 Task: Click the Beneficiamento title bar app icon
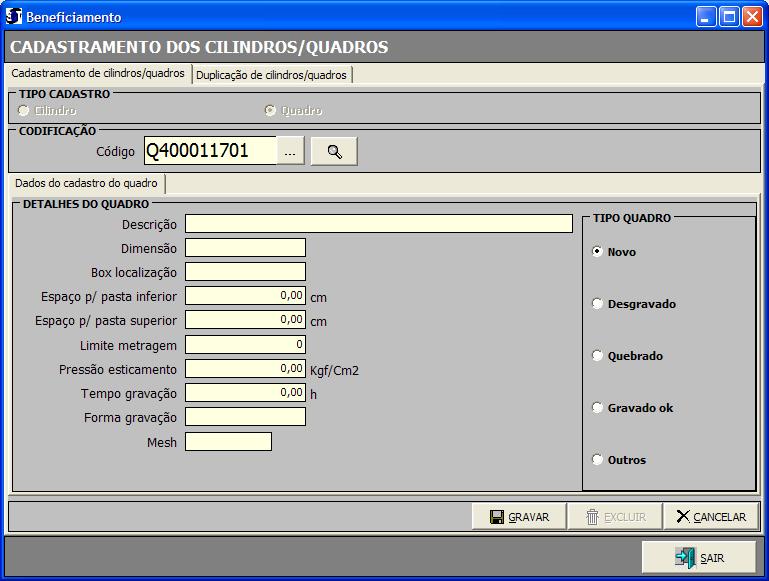coord(14,17)
